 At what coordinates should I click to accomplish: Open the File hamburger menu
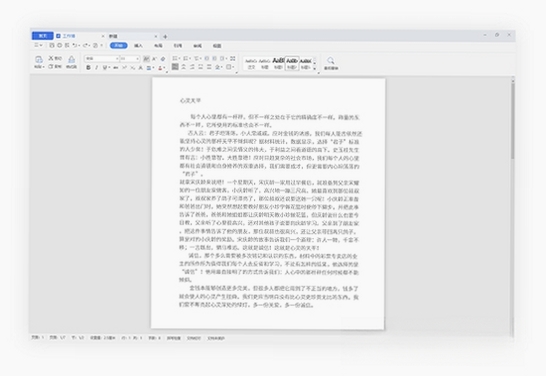coord(38,45)
